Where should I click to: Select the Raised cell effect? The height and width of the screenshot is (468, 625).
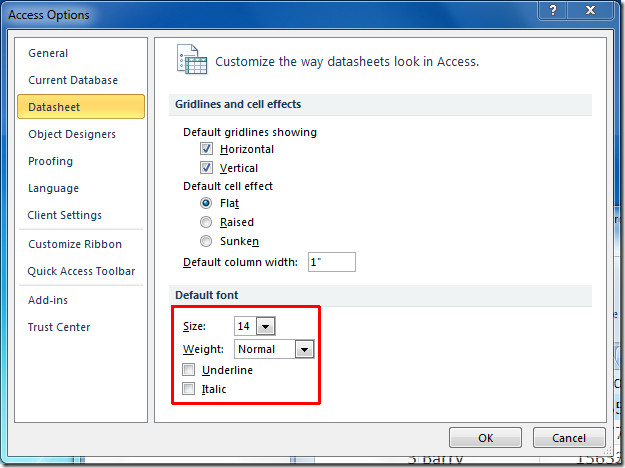tap(206, 222)
